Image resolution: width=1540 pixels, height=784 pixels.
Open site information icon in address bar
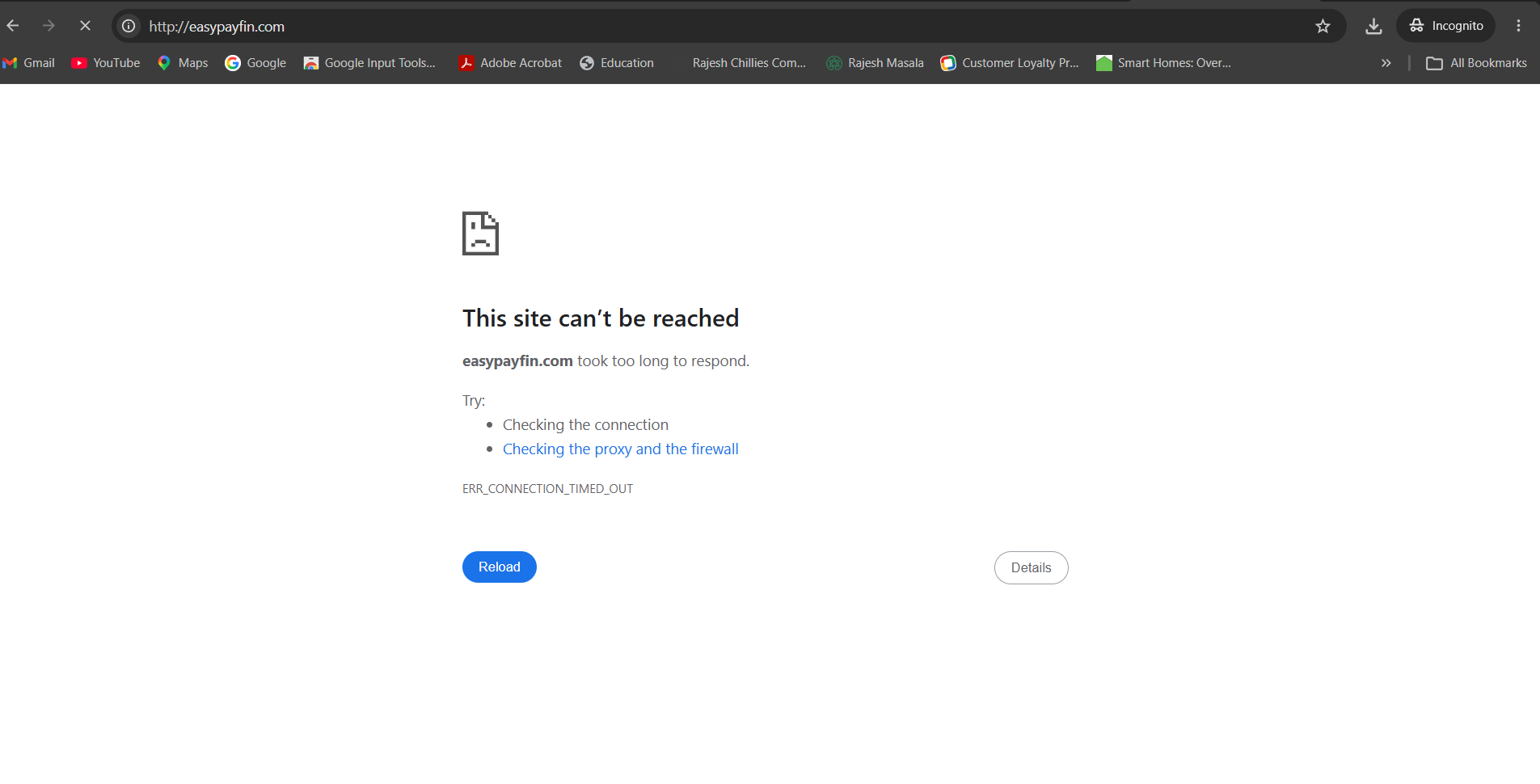pos(129,26)
